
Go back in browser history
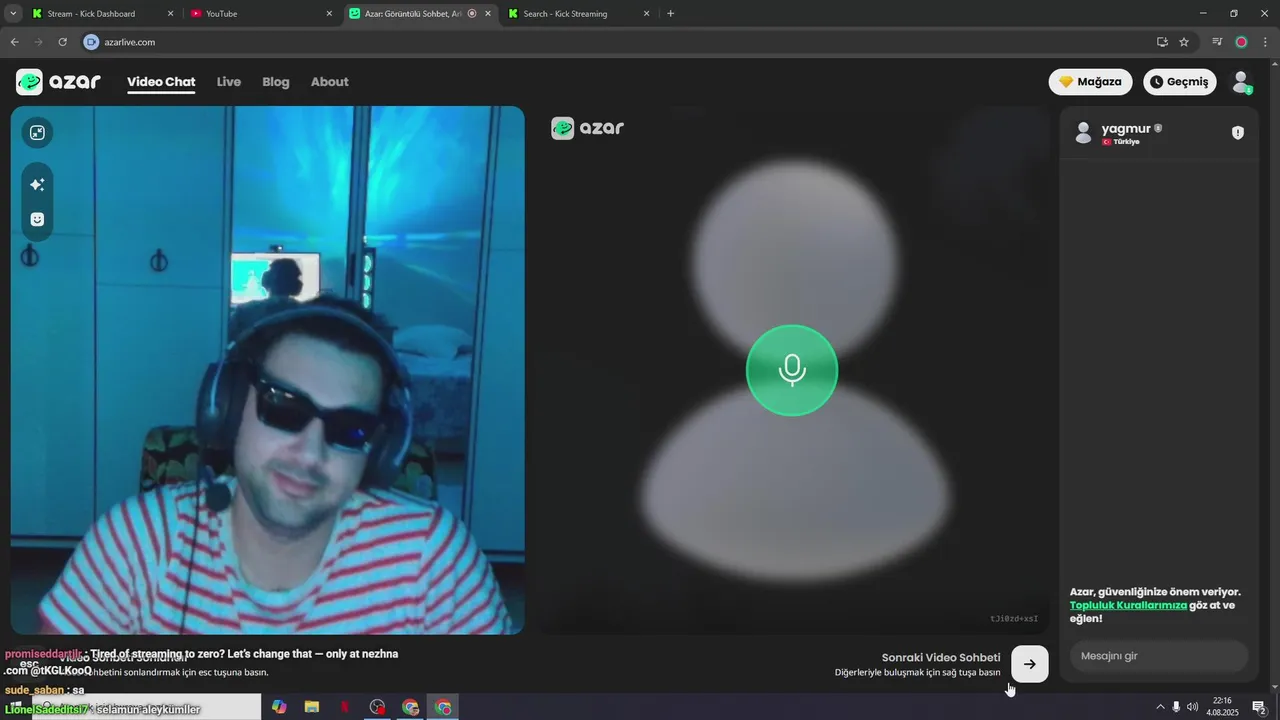[14, 42]
